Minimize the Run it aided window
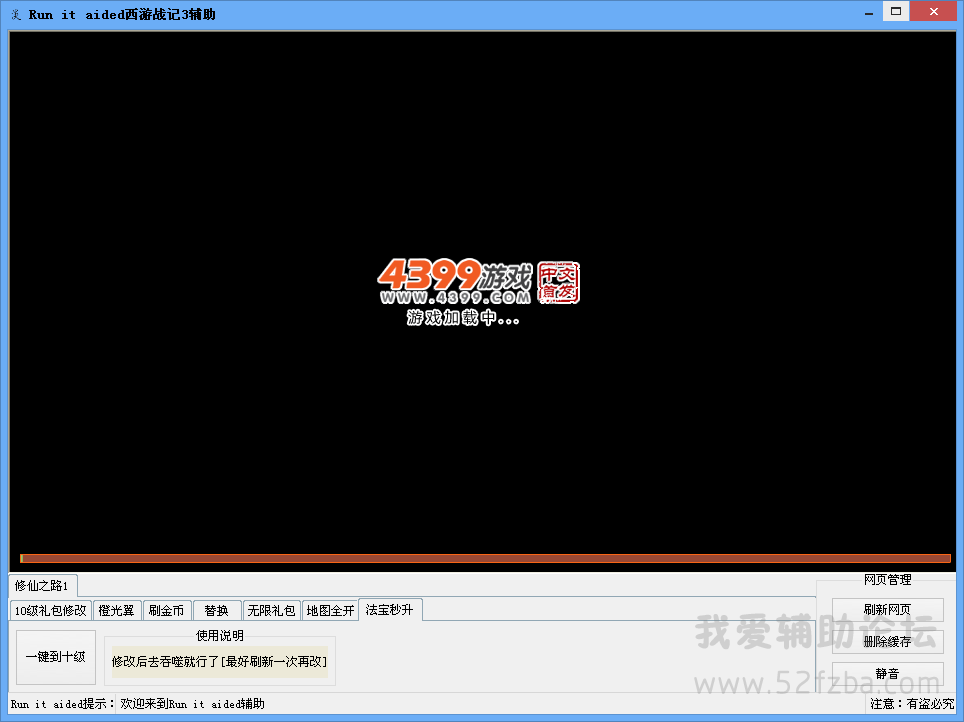Screen dimensions: 964x722 869,12
